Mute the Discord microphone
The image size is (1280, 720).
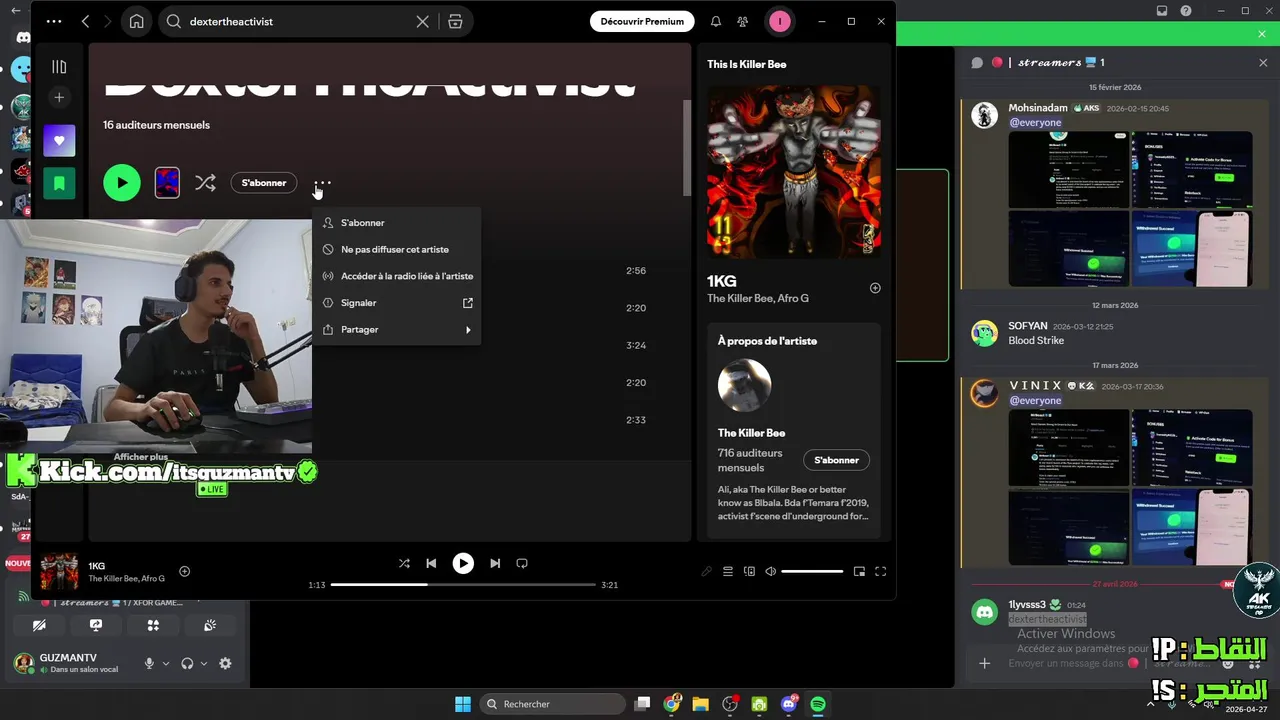(149, 663)
